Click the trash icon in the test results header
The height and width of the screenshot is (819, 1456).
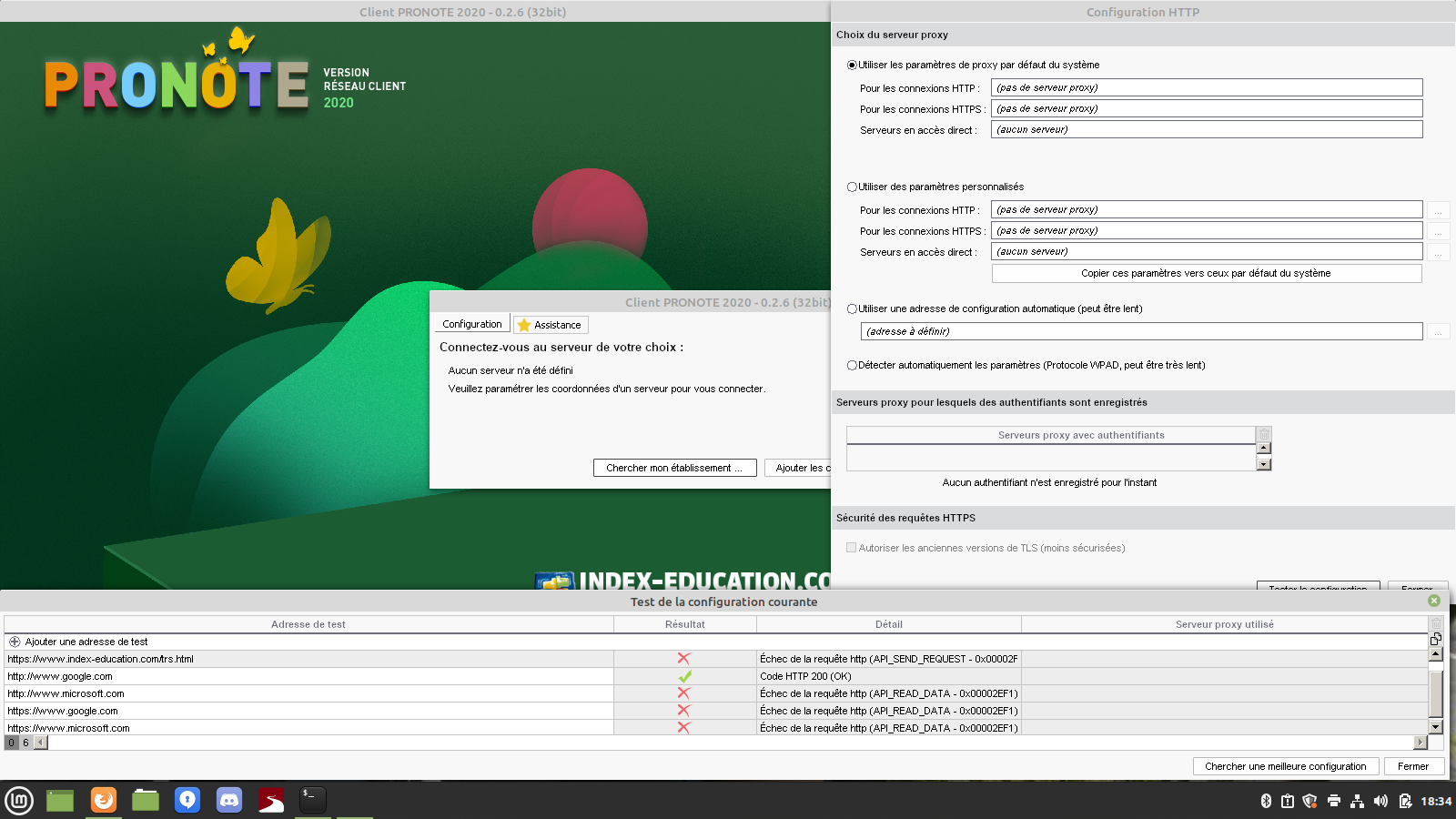(x=1436, y=624)
